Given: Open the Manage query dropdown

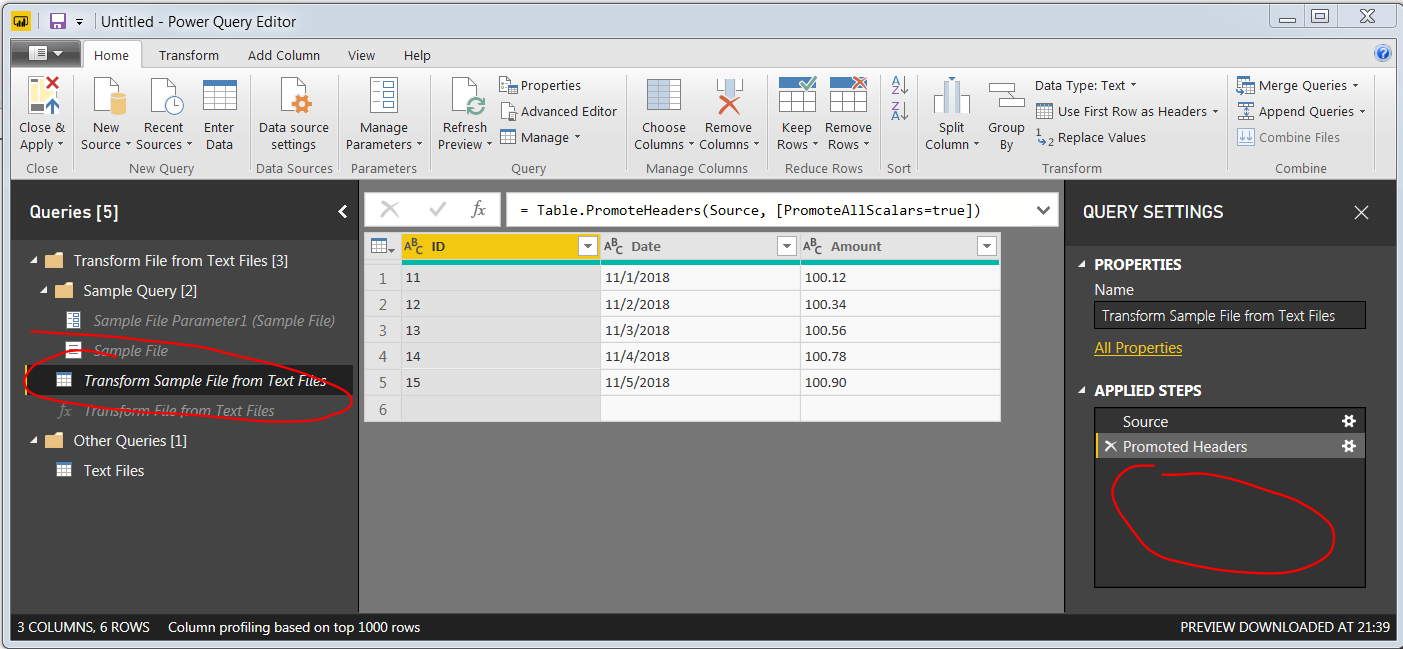Looking at the screenshot, I should click(540, 138).
